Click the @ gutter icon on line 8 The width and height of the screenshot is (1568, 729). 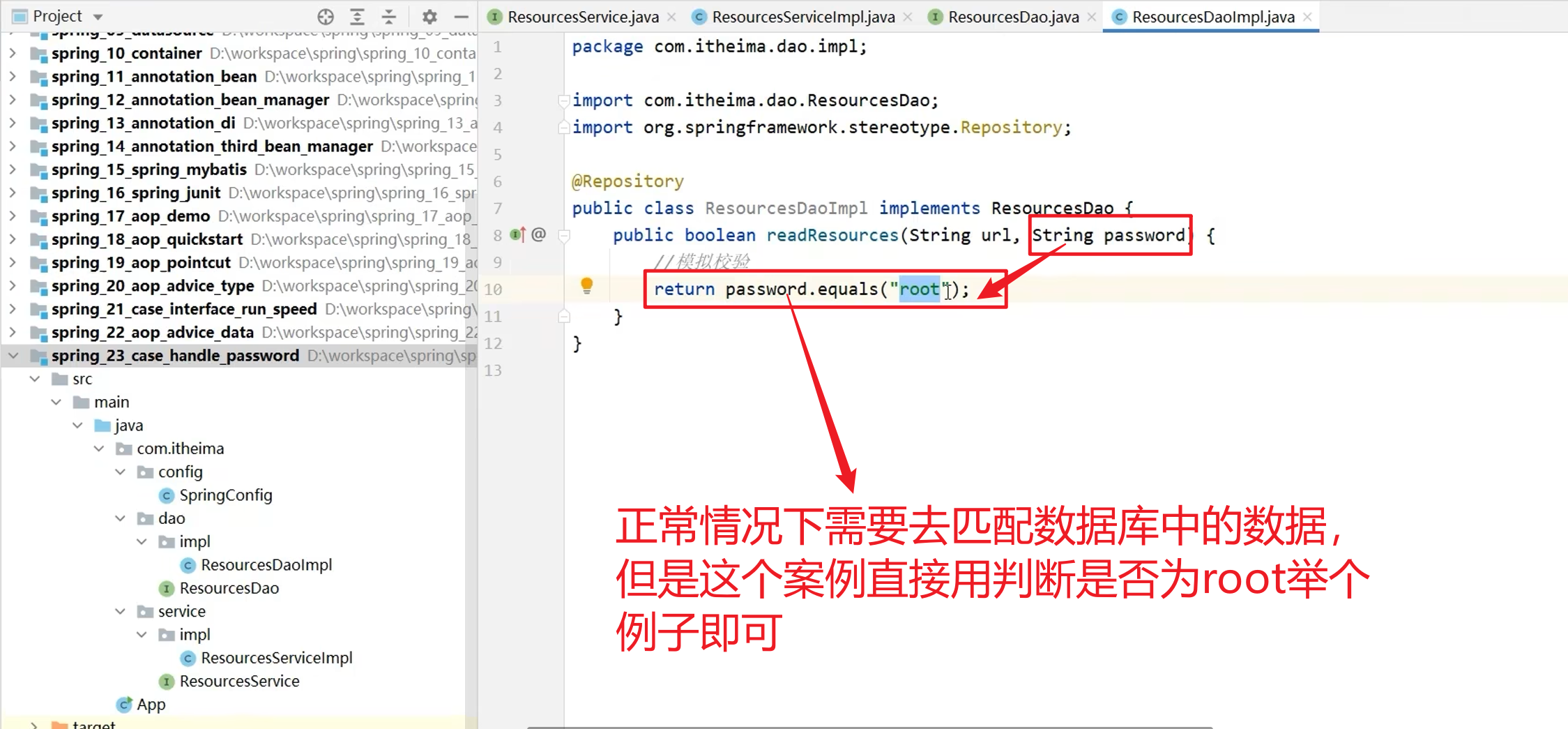pos(538,234)
